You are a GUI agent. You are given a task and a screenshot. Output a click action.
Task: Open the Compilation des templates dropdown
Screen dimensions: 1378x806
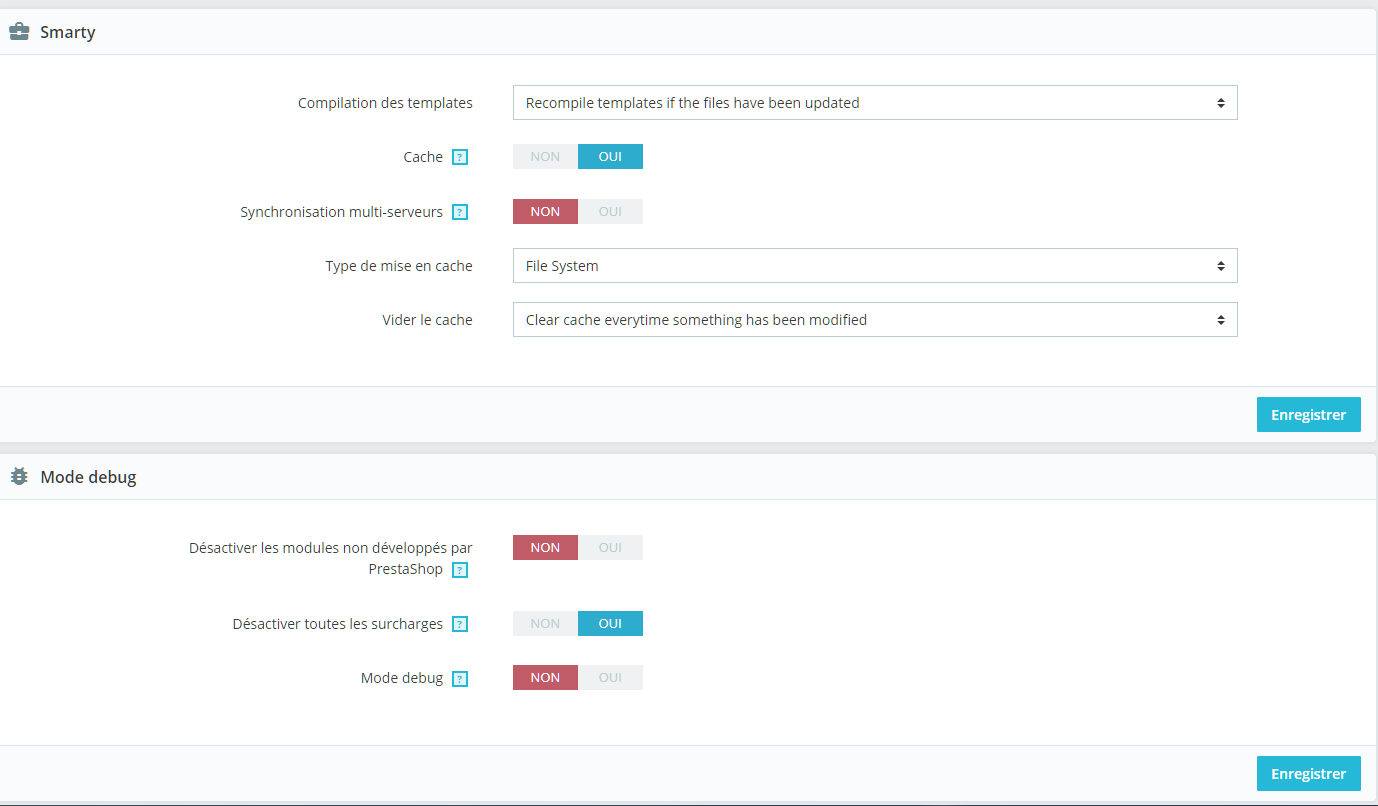[x=875, y=103]
